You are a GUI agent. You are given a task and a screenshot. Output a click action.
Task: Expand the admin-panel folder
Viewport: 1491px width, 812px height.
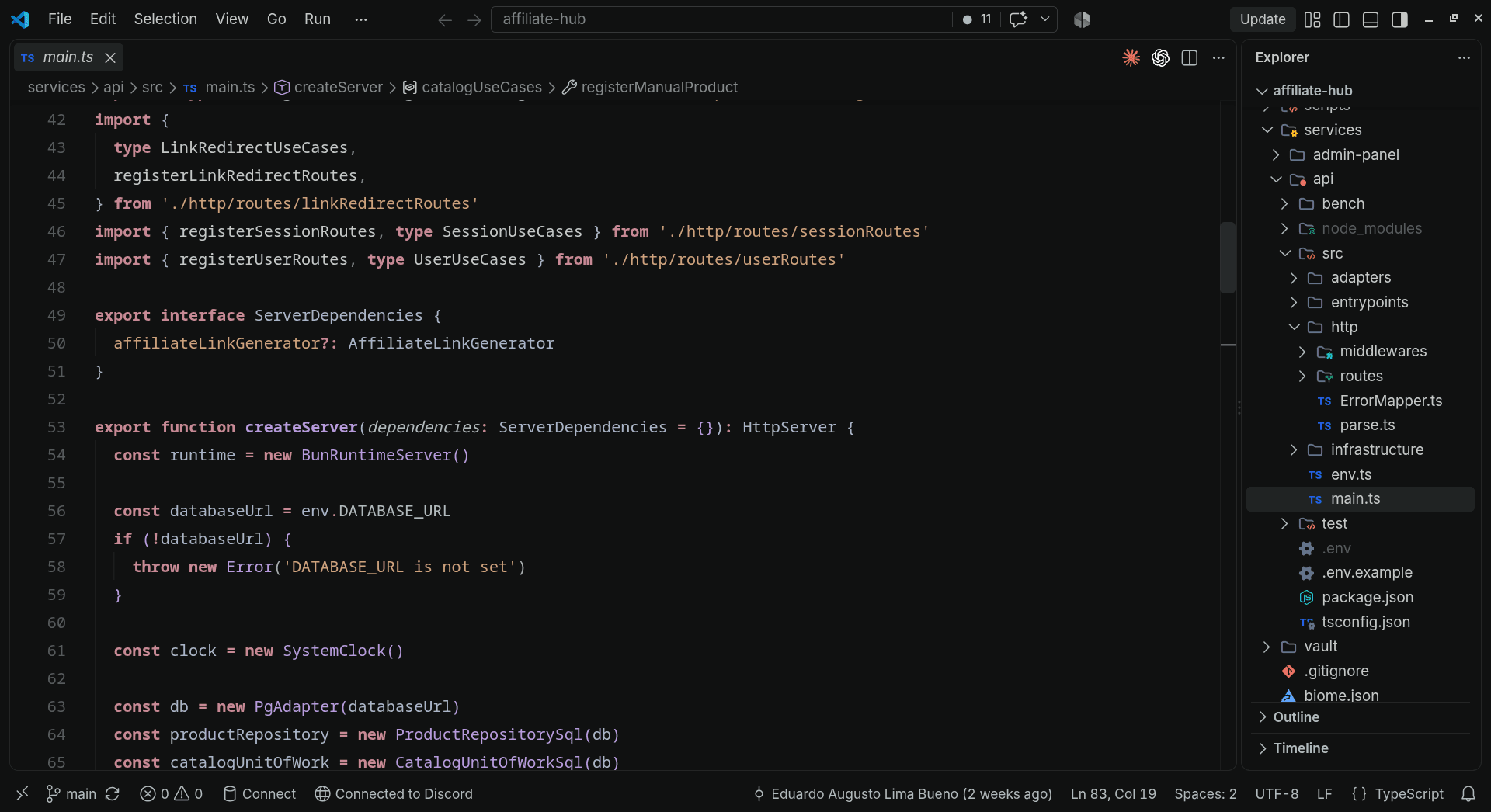(1276, 154)
